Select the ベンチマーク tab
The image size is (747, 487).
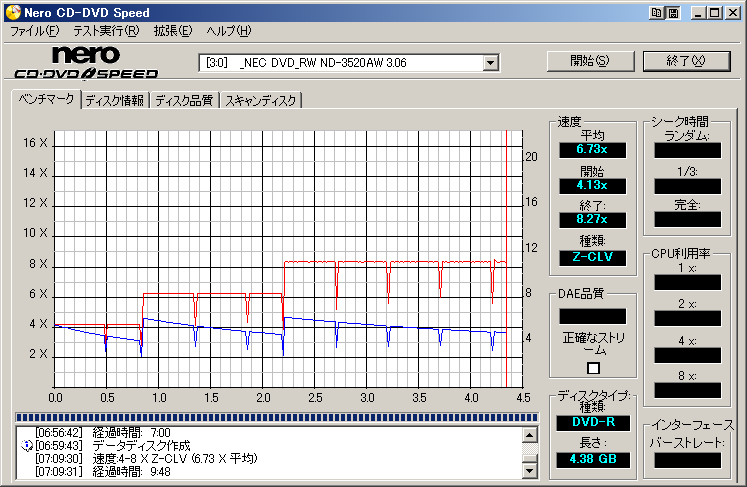(x=44, y=99)
